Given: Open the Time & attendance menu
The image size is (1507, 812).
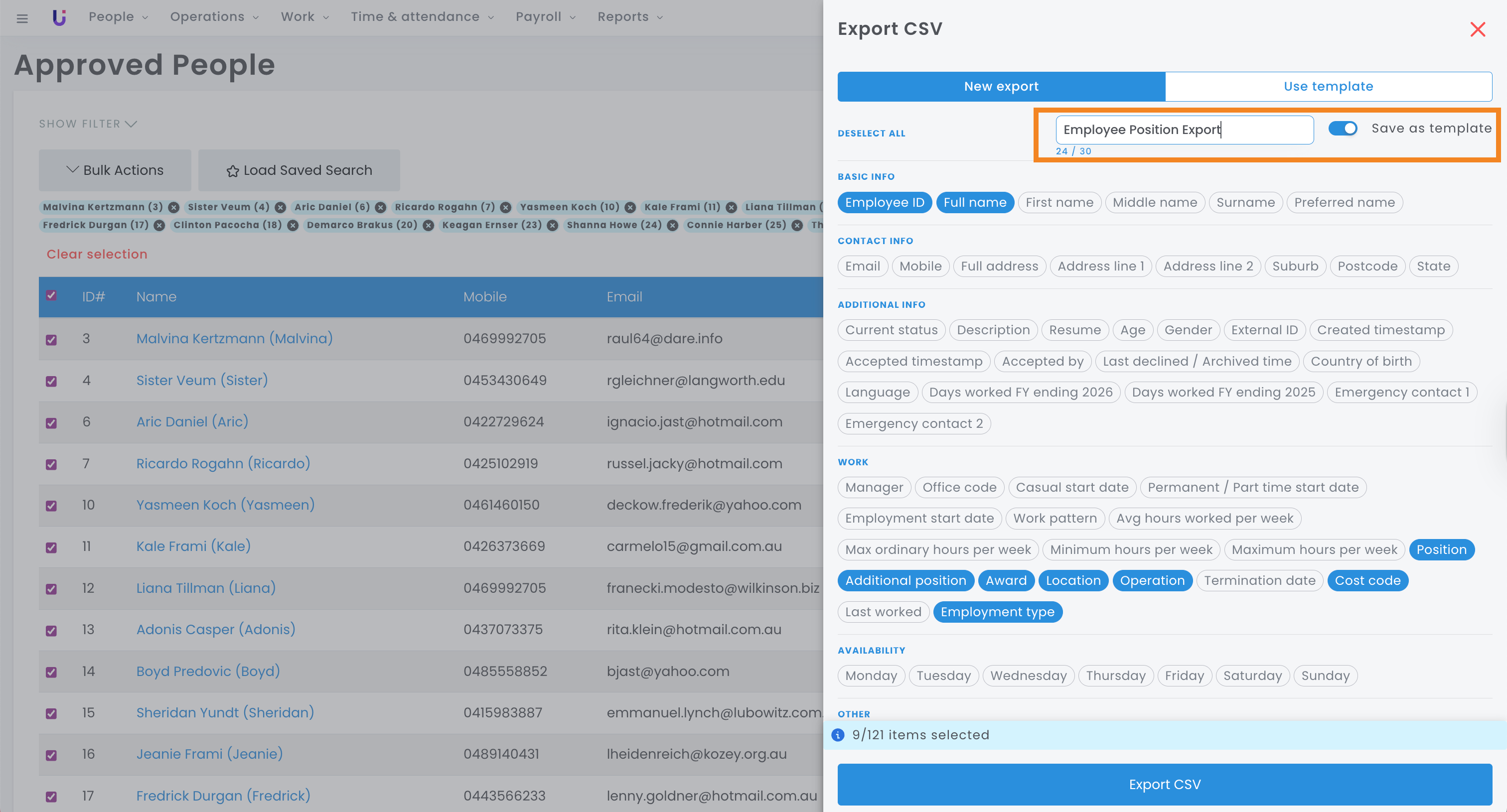Looking at the screenshot, I should click(x=422, y=17).
